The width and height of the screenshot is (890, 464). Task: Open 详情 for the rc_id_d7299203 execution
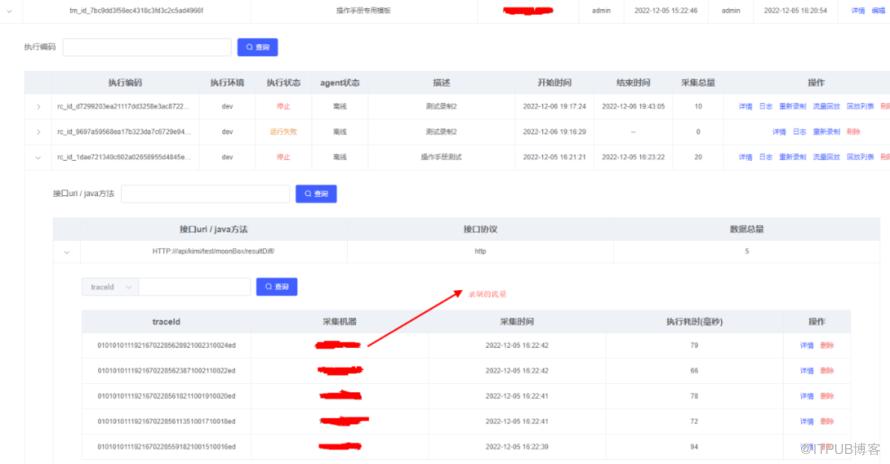click(x=745, y=106)
